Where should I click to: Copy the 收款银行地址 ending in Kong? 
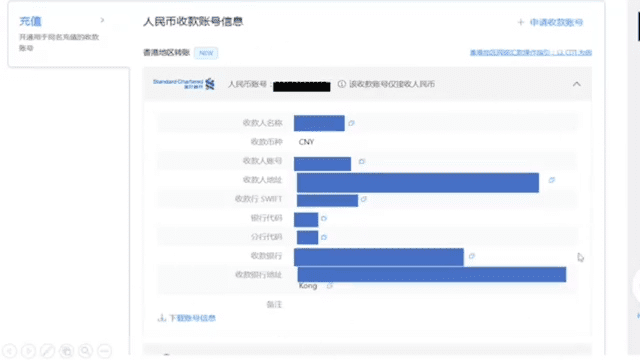330,286
